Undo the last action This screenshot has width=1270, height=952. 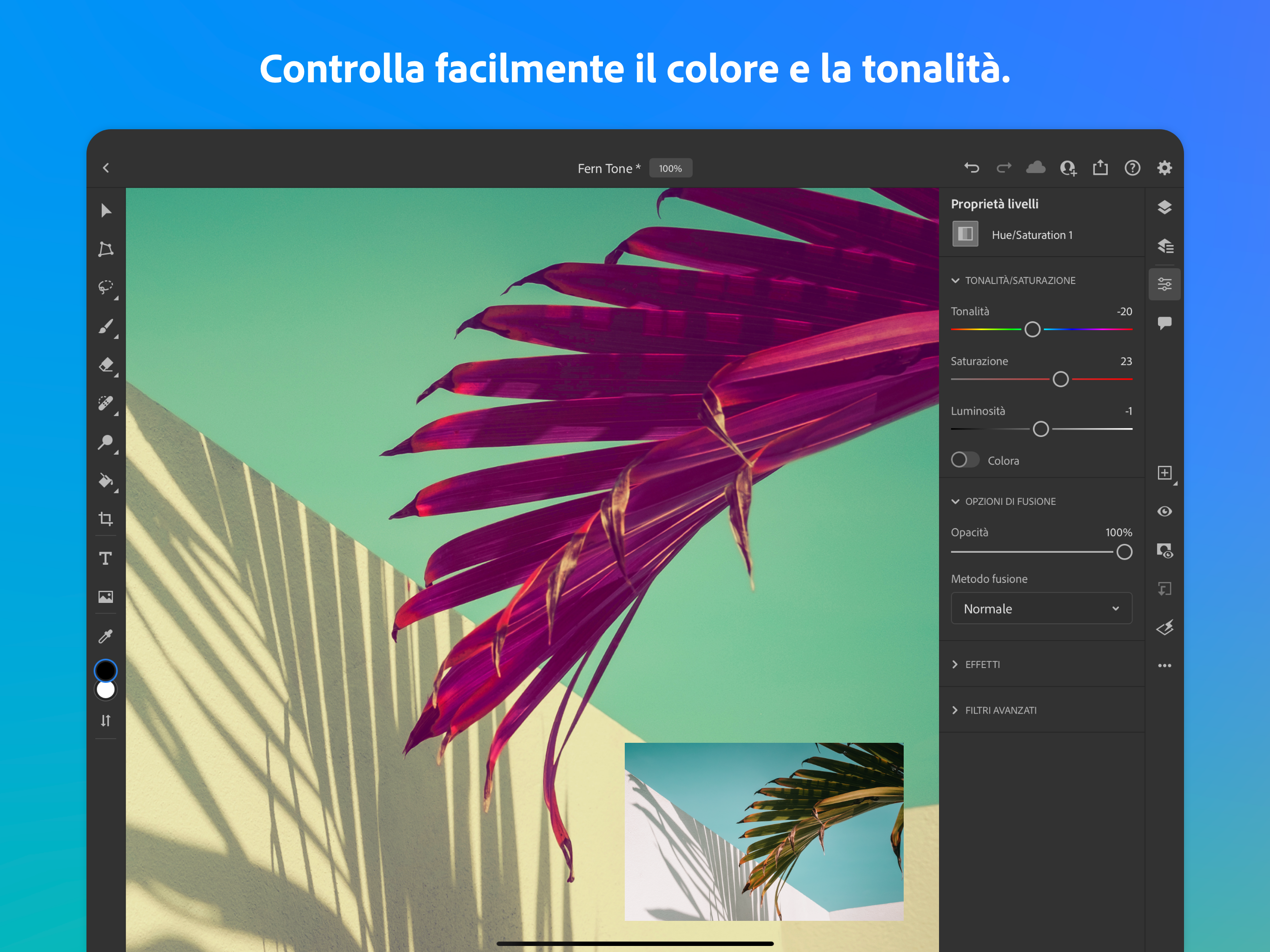[972, 167]
